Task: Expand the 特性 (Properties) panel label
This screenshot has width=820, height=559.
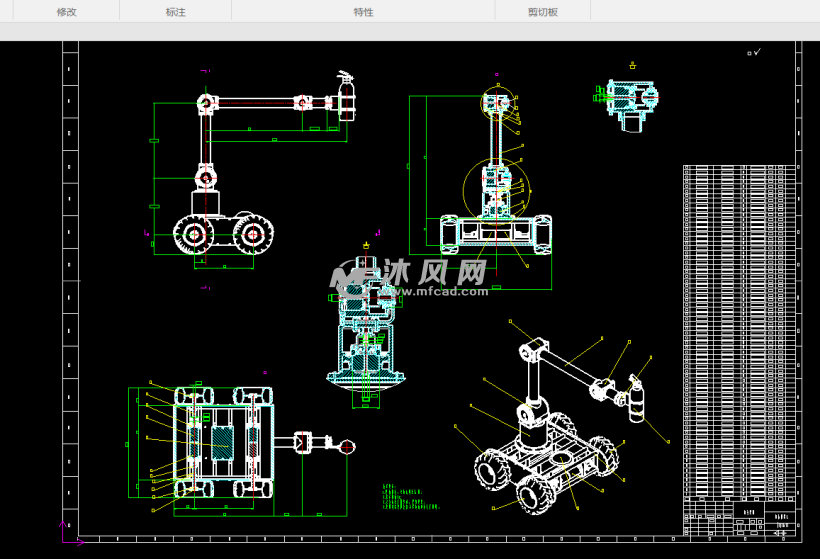Action: point(363,12)
